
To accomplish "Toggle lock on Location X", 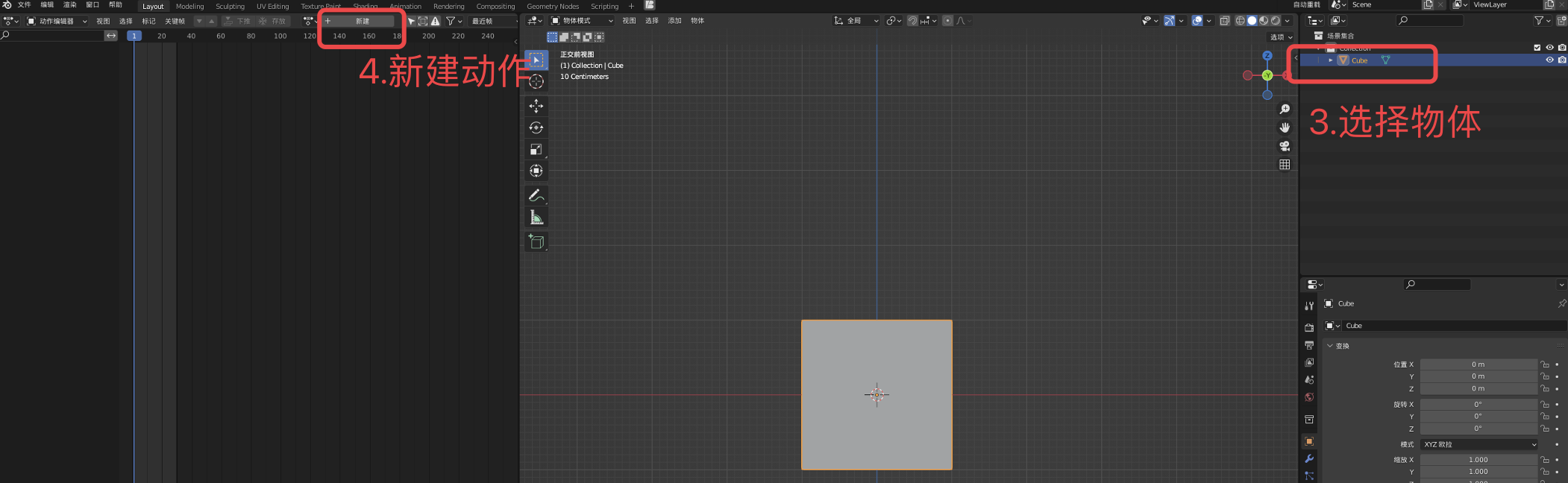I will point(1545,364).
